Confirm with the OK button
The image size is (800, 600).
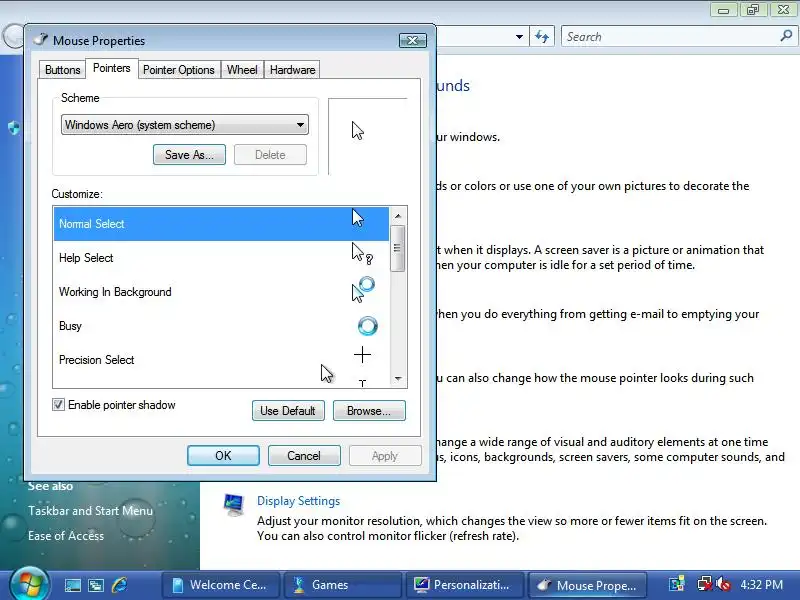[223, 456]
